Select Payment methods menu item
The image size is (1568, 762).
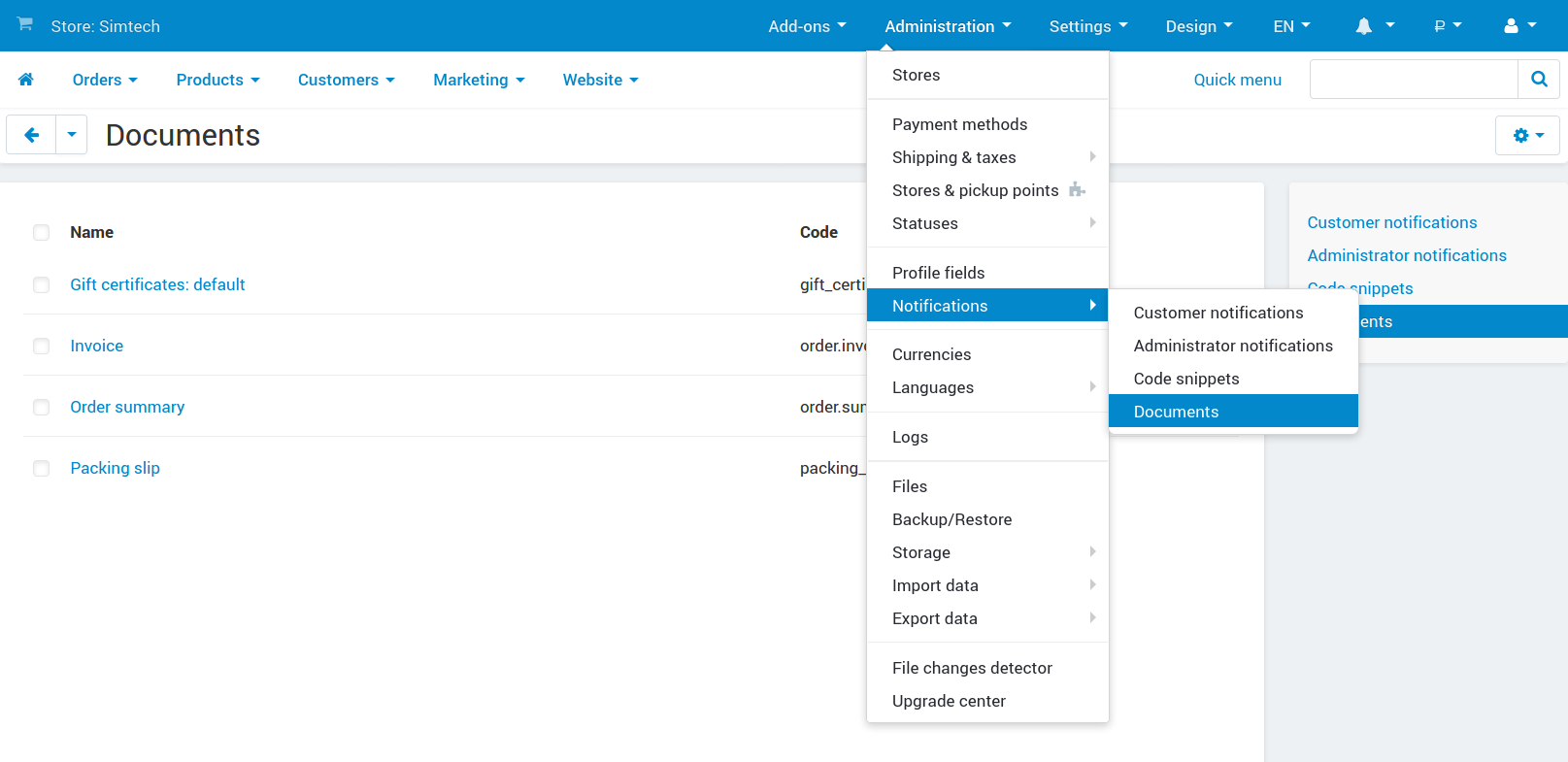point(987,124)
